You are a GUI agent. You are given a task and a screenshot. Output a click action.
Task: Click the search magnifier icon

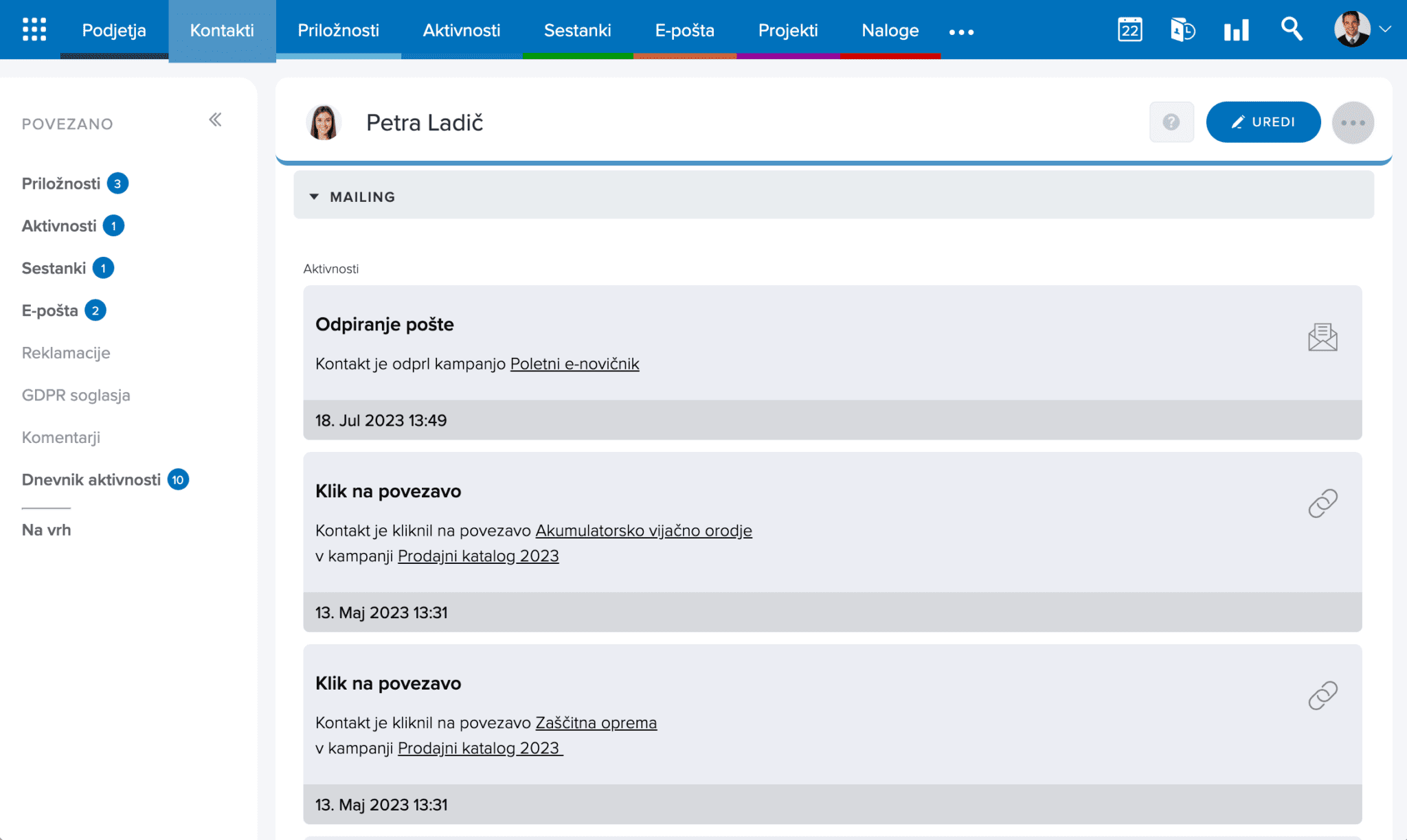(1291, 29)
